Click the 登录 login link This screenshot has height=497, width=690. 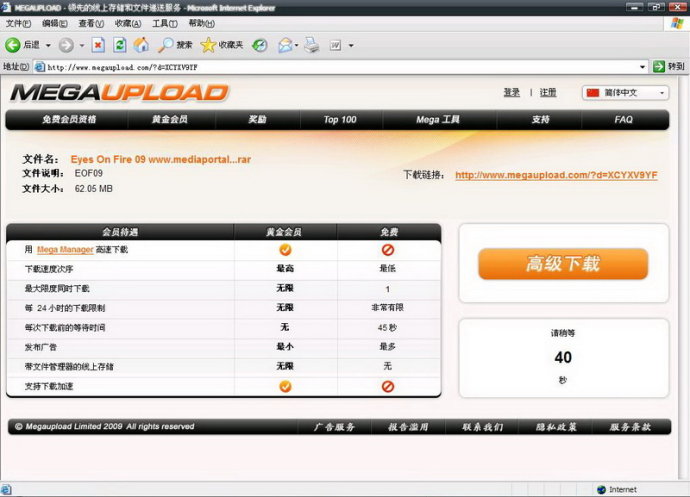pyautogui.click(x=511, y=92)
